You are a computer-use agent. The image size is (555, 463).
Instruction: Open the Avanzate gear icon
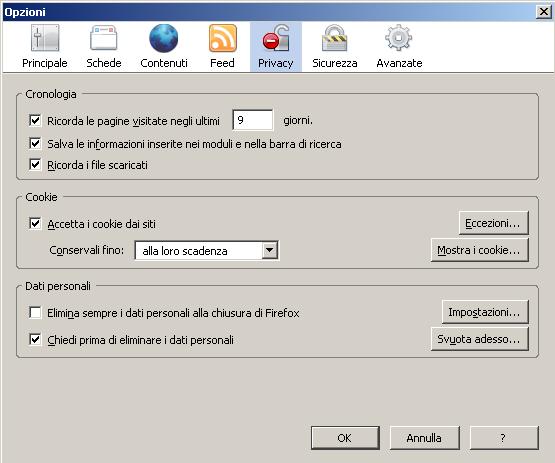click(x=399, y=38)
